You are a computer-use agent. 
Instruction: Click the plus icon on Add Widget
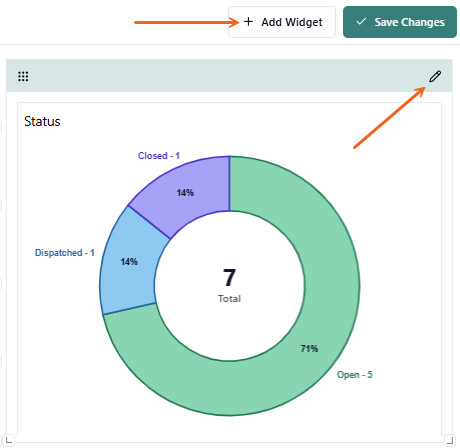tap(248, 22)
